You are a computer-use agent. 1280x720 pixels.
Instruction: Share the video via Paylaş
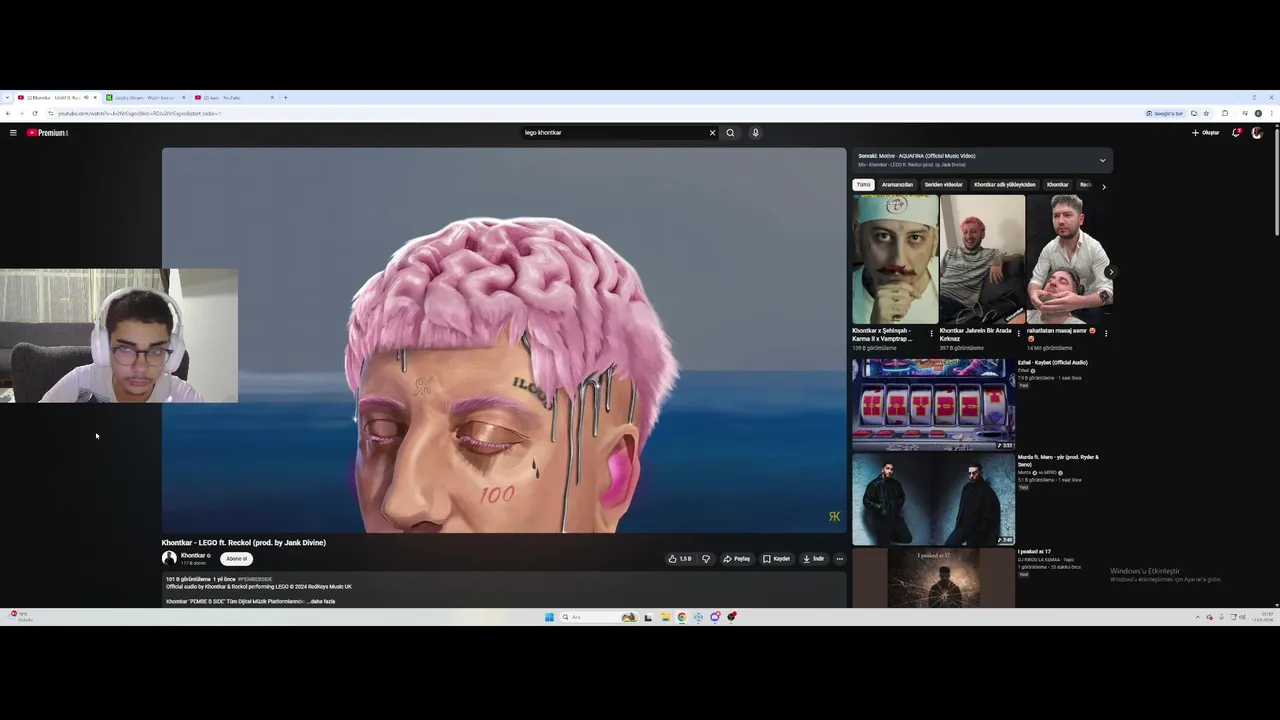(x=737, y=559)
